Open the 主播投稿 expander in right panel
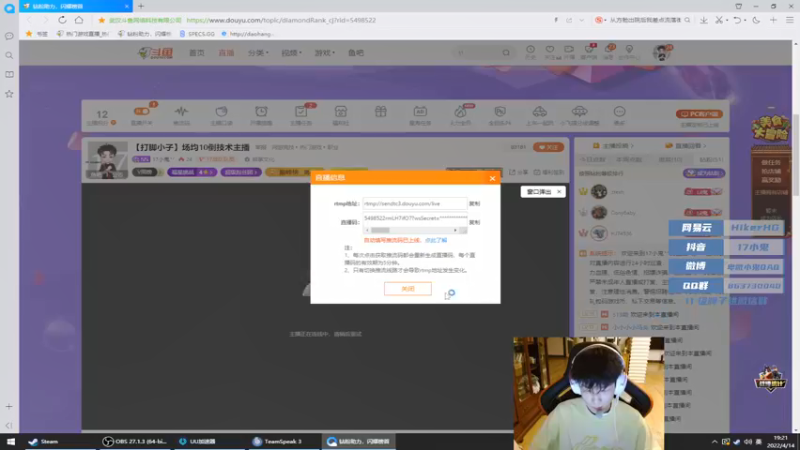 [613, 146]
